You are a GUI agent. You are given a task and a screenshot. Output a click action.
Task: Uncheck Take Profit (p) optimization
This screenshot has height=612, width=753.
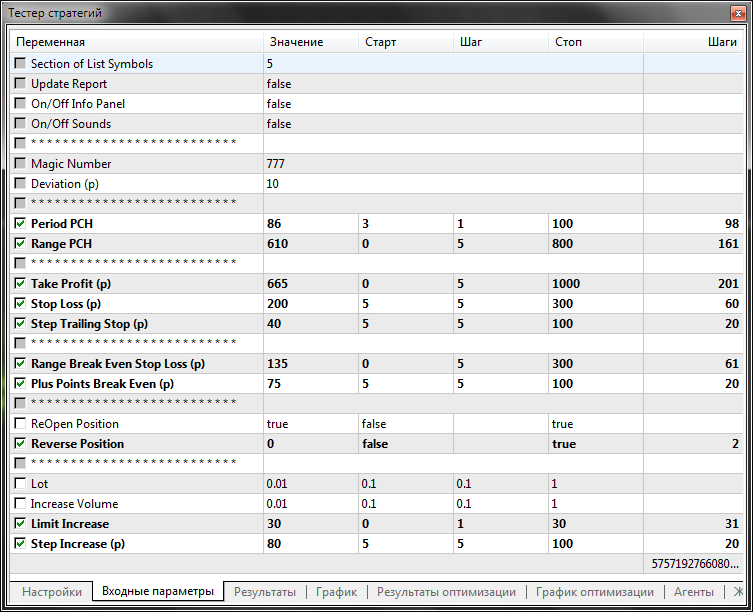coord(20,283)
